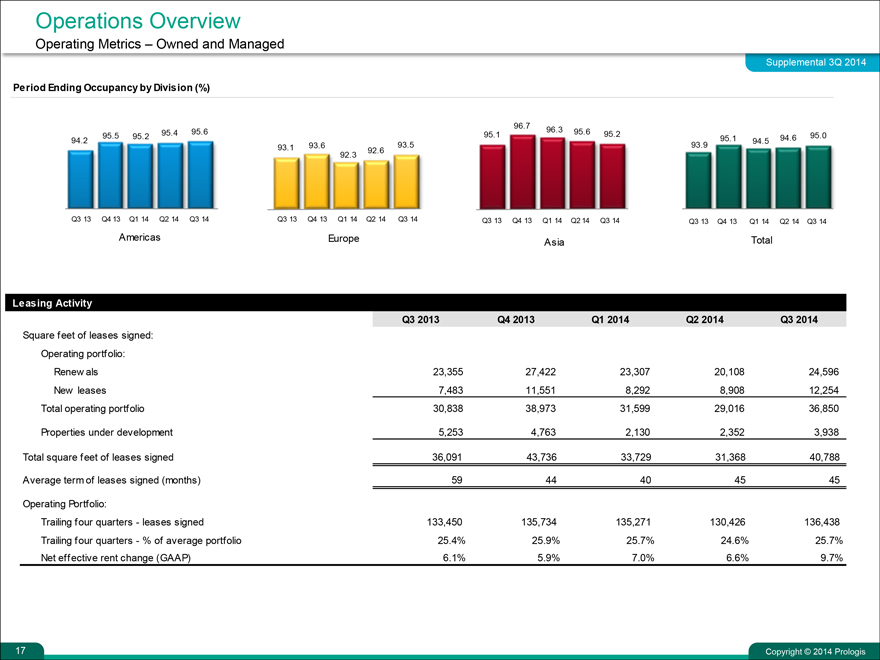Screen dimensions: 880x660
Task: Select the Leasing Activity section header
Action: tap(51, 301)
